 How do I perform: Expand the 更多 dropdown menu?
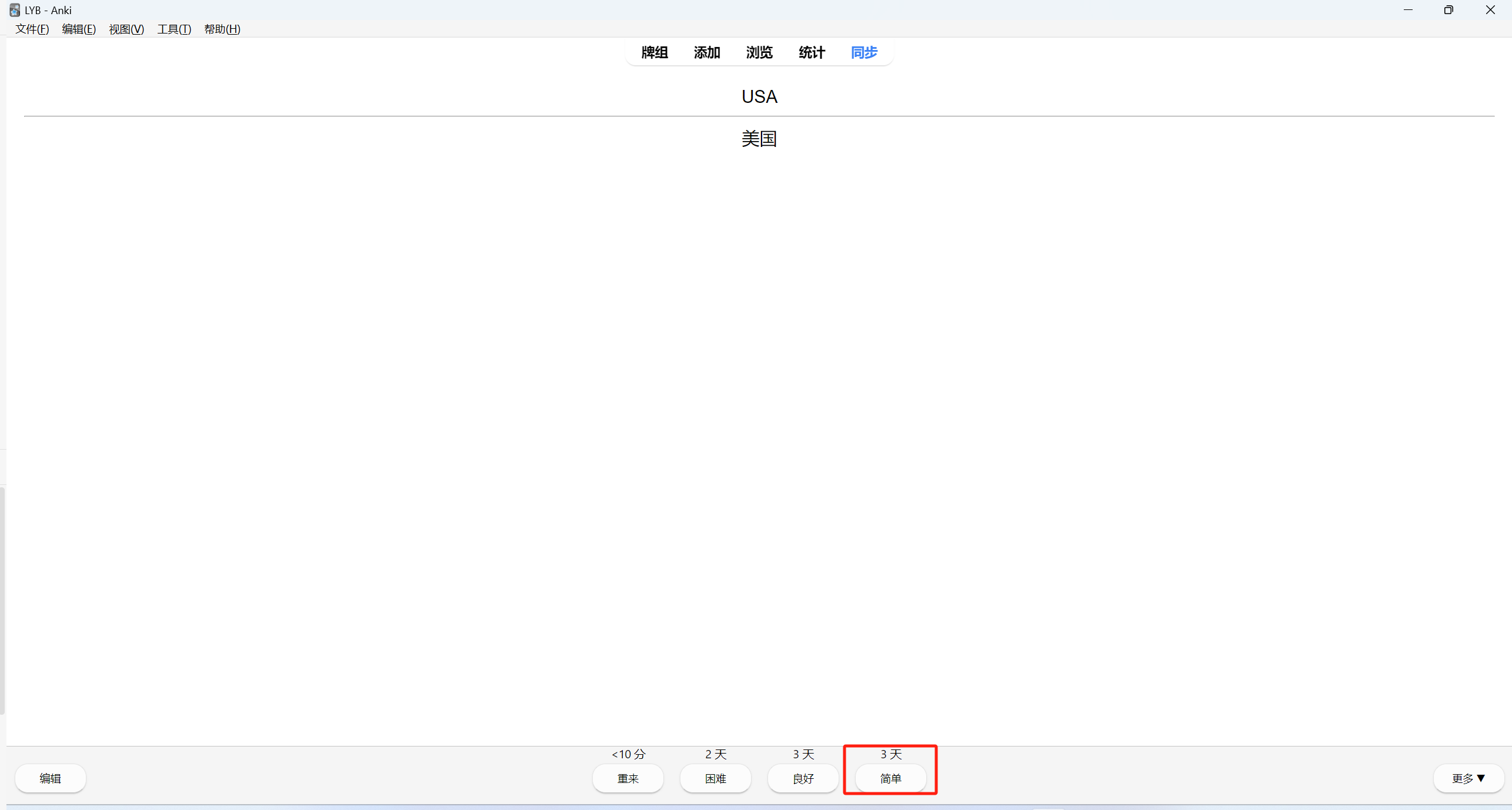[1468, 778]
